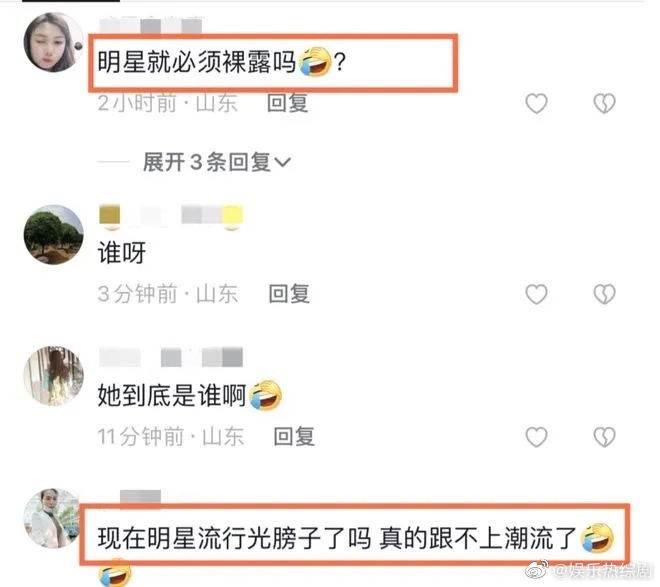Dislike the comment '明星就必须裸露吗'
The width and height of the screenshot is (660, 587).
tap(604, 103)
